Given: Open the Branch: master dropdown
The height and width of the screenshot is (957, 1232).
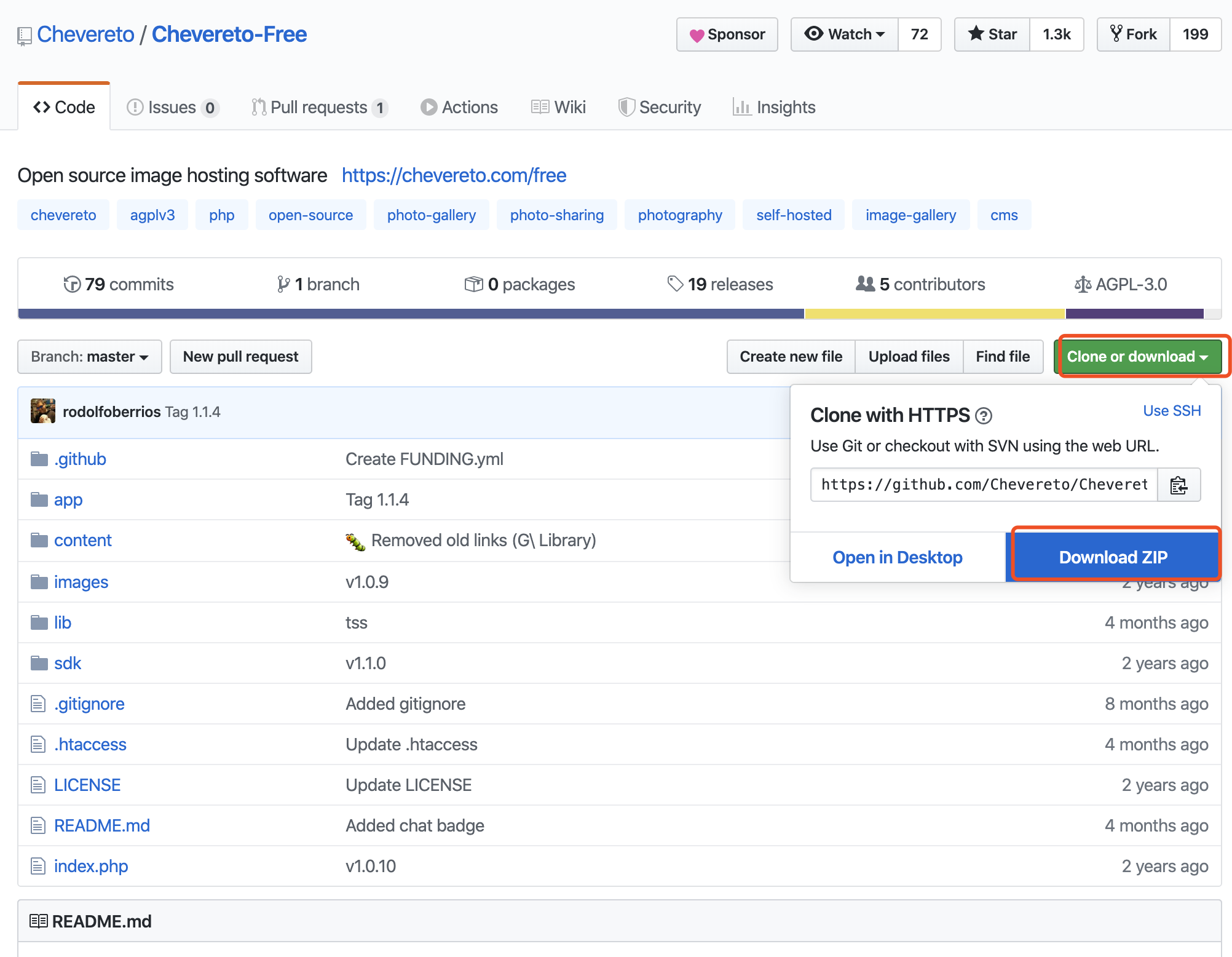Looking at the screenshot, I should [90, 357].
